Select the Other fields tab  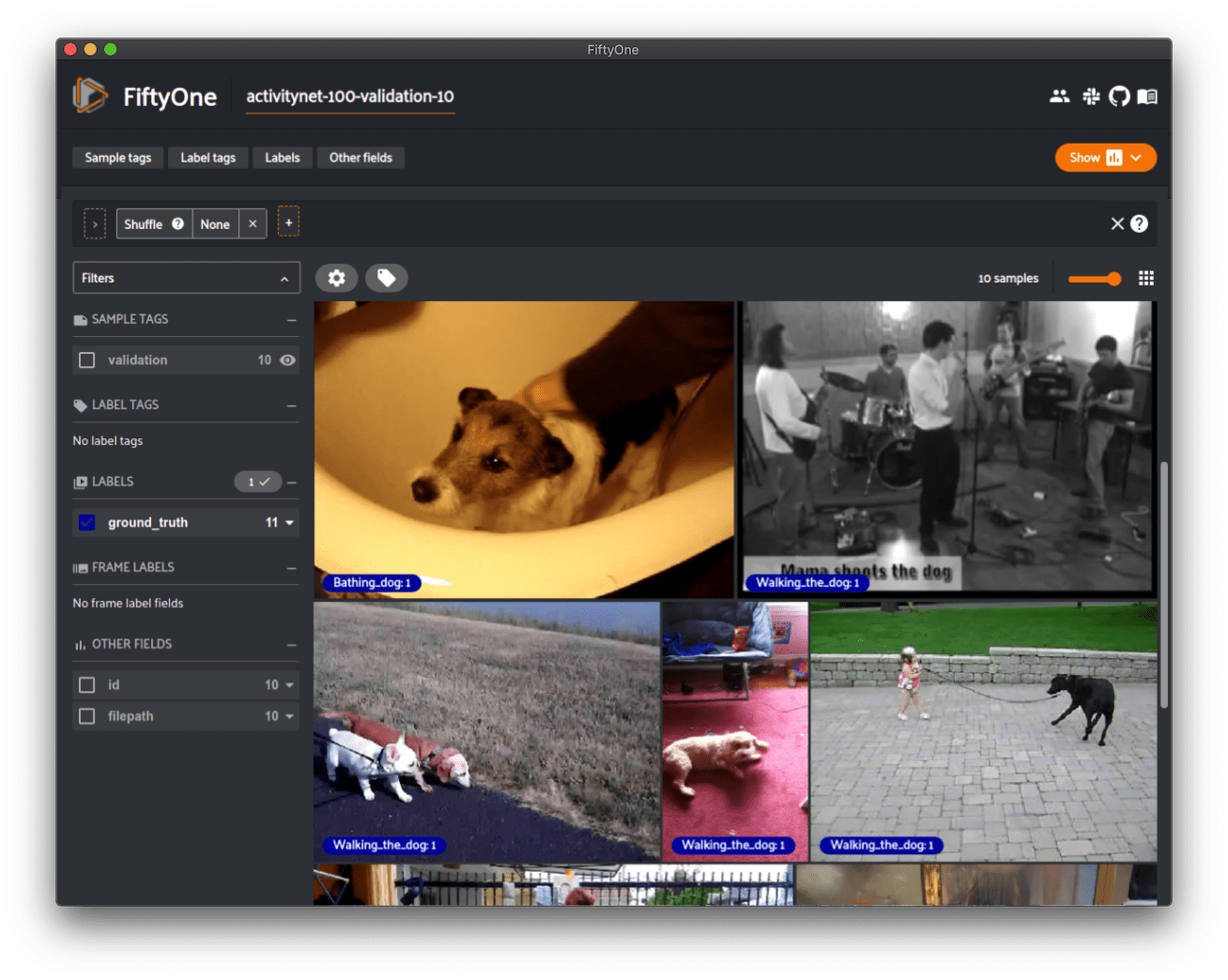[x=361, y=158]
